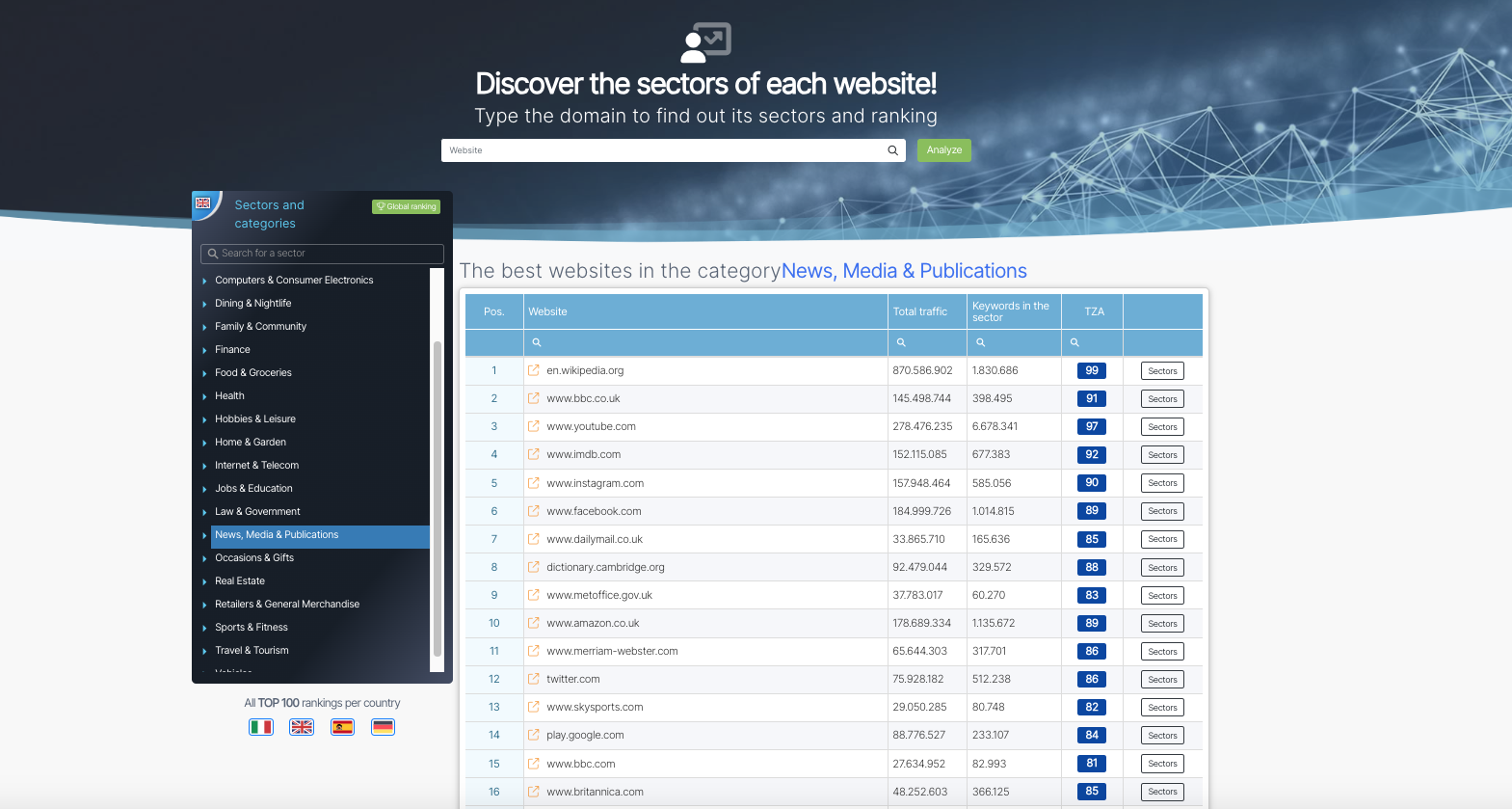Viewport: 1512px width, 809px height.
Task: Open Sectors button for en.wikipedia.org
Action: coord(1162,371)
